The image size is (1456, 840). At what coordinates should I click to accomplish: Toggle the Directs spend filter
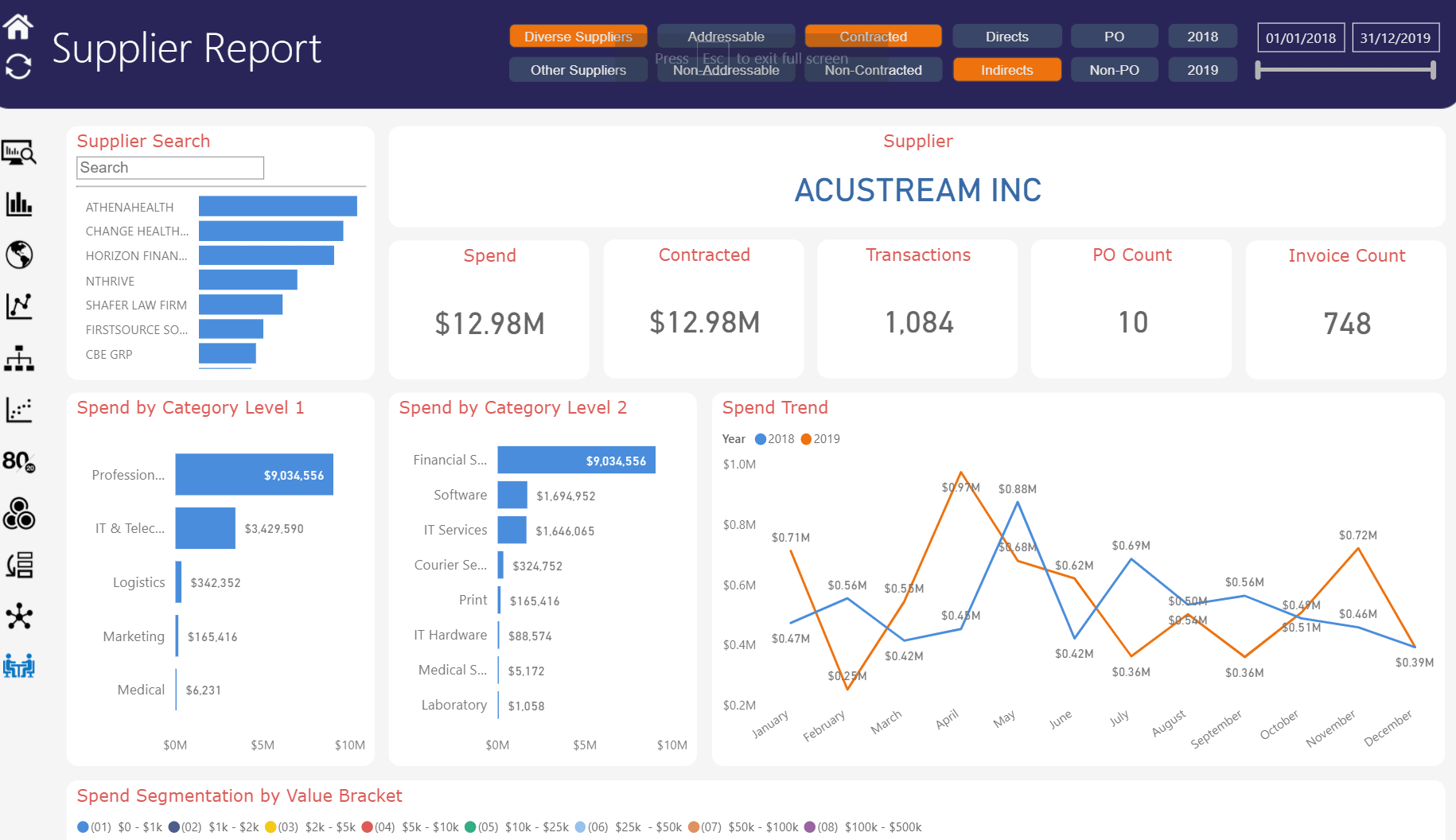(x=1006, y=37)
